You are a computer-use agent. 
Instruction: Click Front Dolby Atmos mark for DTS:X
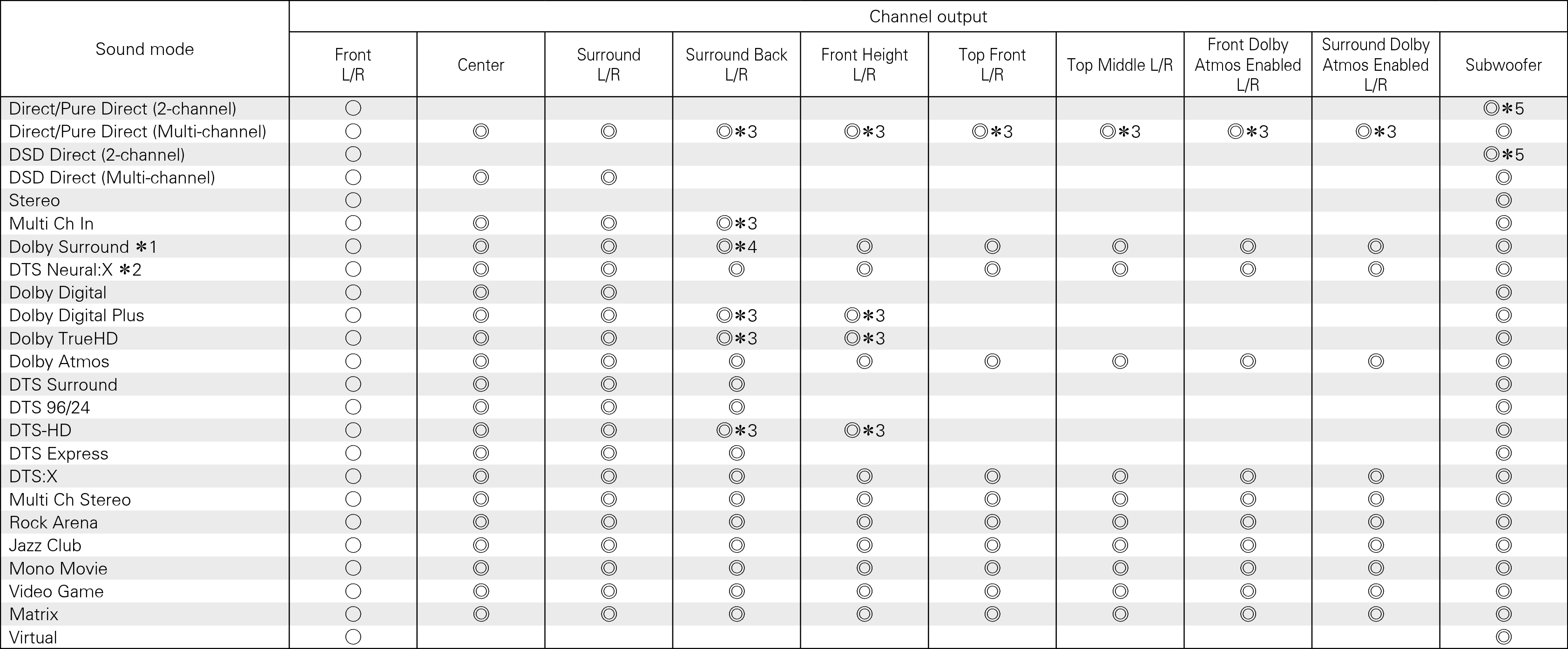coord(1248,476)
